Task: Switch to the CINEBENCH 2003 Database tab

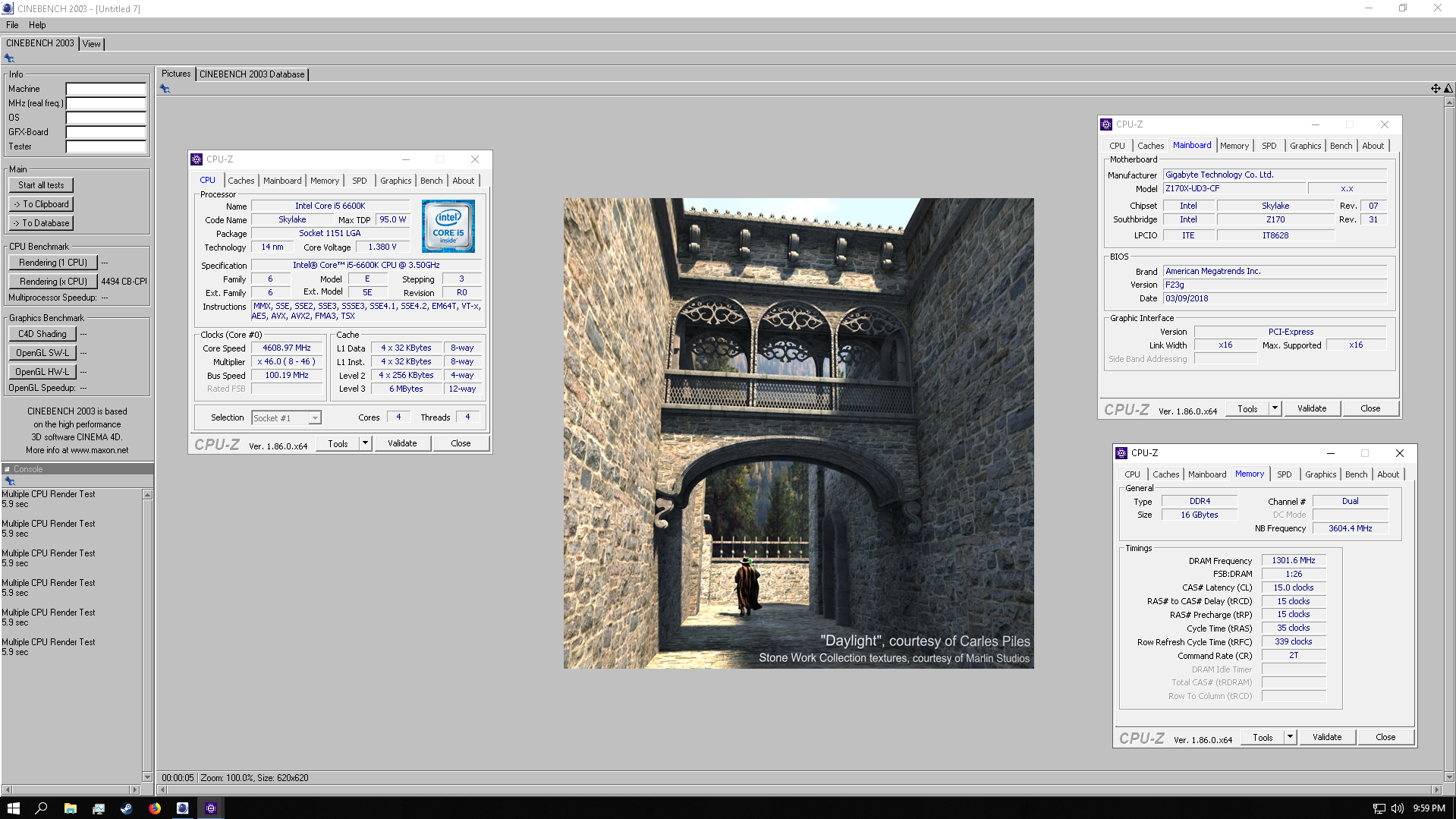Action: pos(252,74)
